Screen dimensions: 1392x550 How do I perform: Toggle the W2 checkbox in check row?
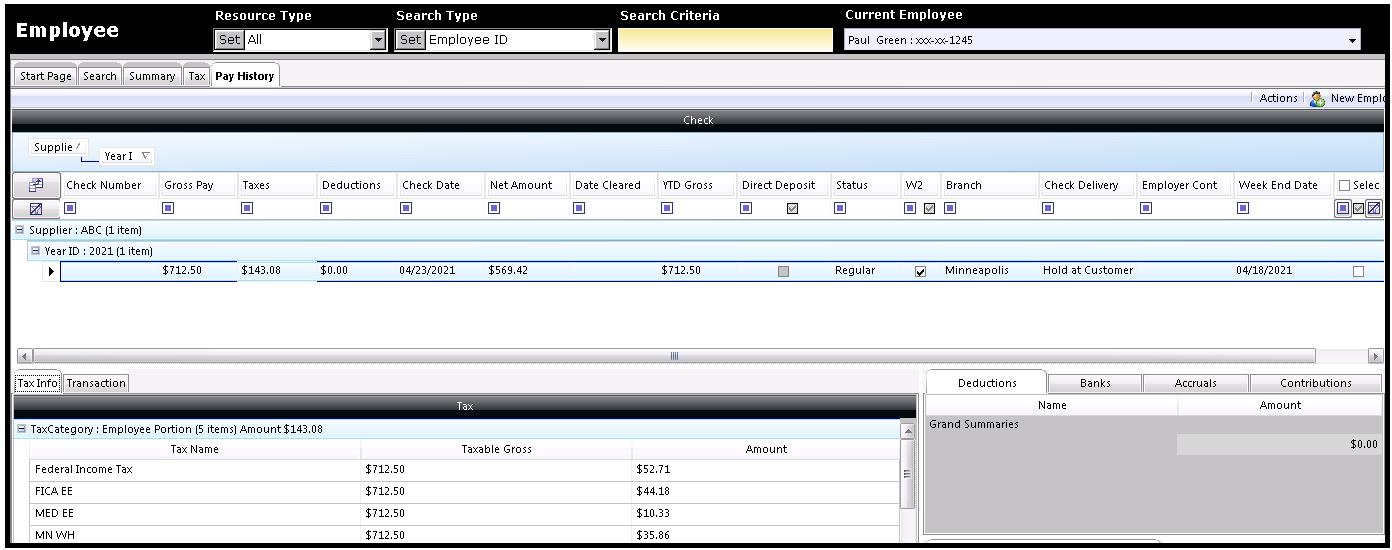coord(920,271)
